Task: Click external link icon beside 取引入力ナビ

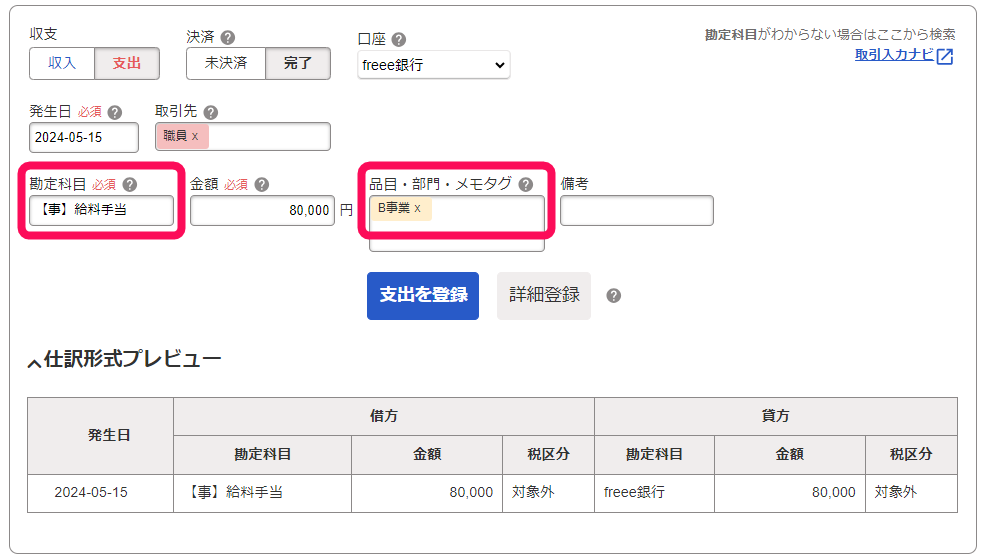Action: (x=945, y=56)
